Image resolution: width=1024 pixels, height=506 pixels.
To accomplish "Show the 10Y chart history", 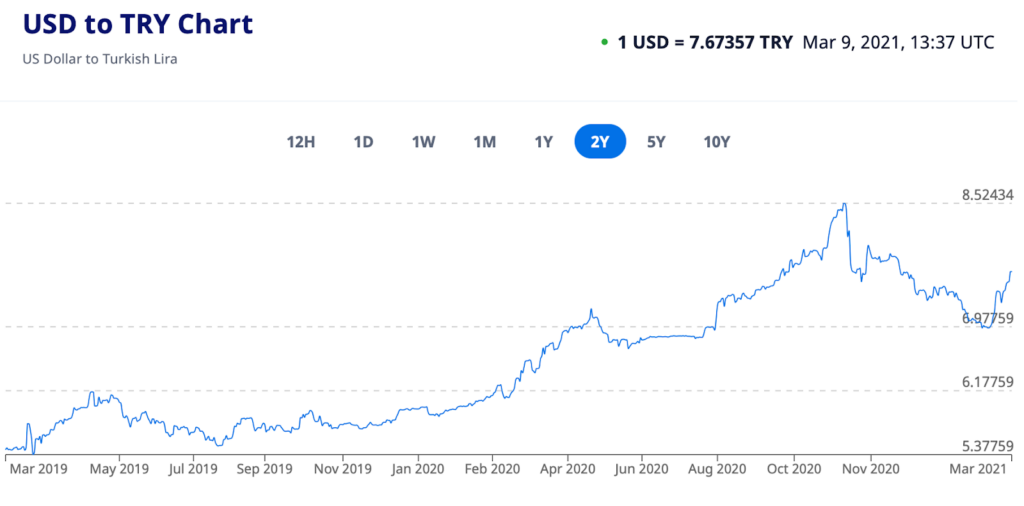I will [716, 142].
